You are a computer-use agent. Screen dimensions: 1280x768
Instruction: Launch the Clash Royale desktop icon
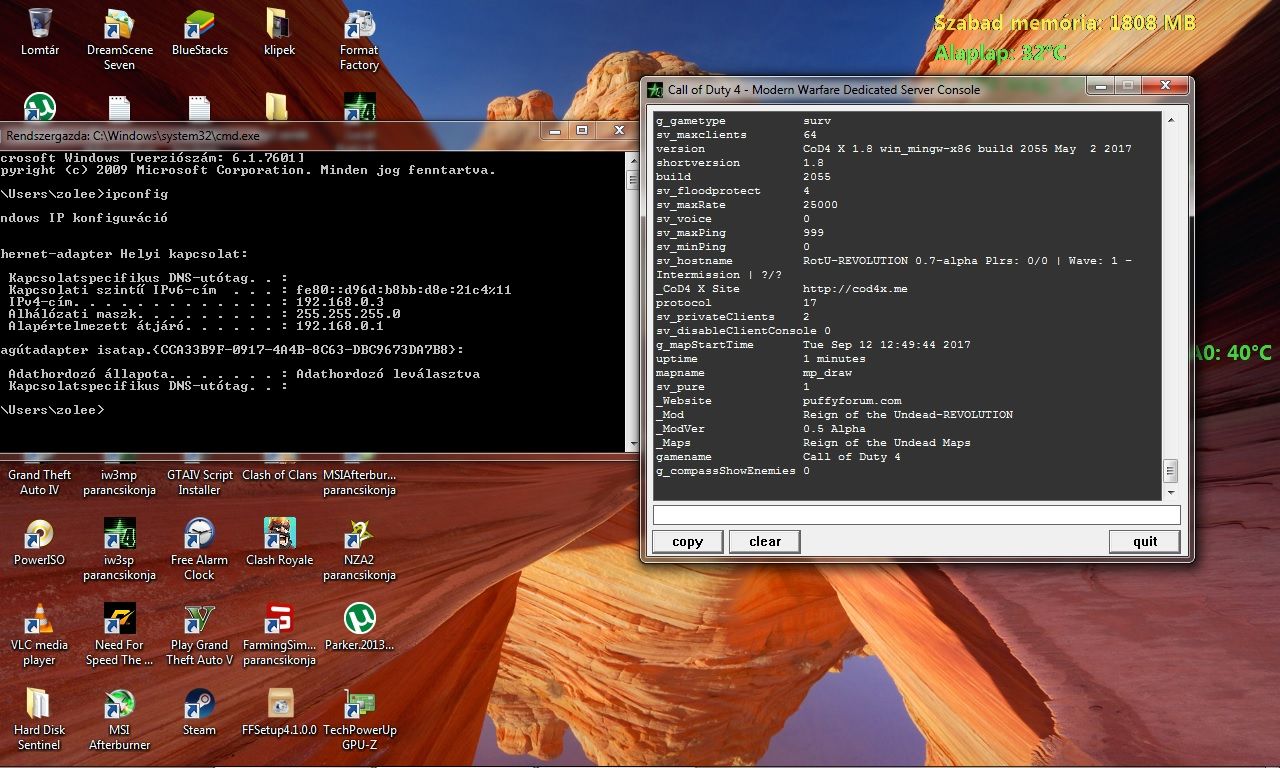279,542
